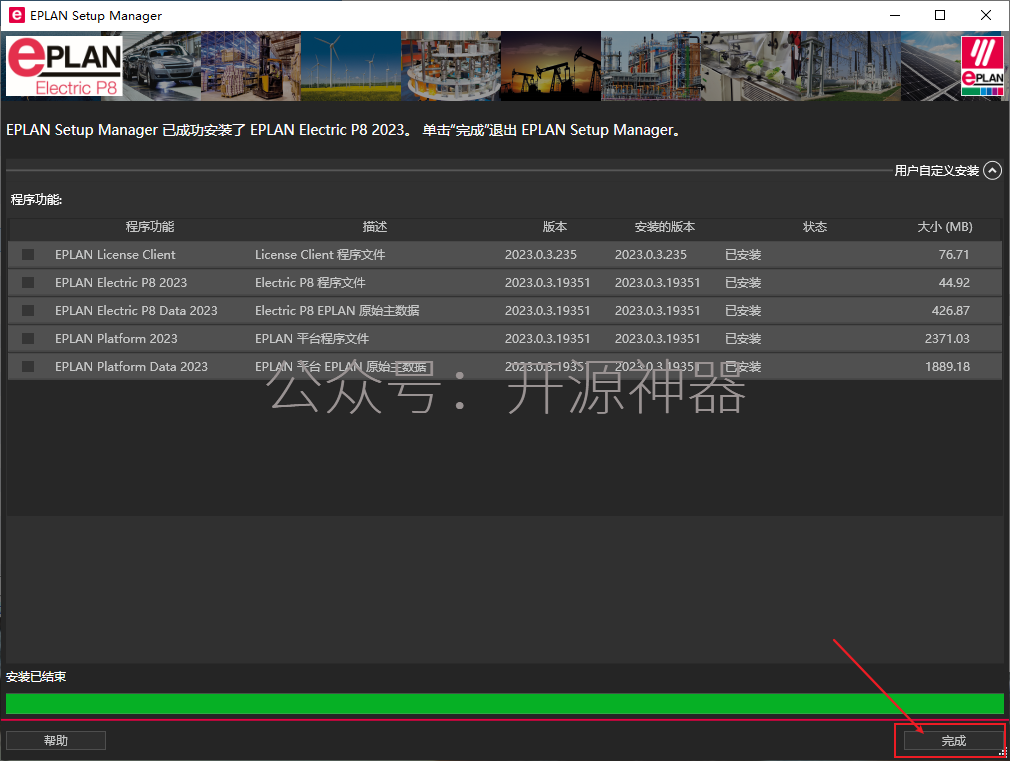Click the 已安装 status for EPLAN Electric P8 2023

(743, 282)
